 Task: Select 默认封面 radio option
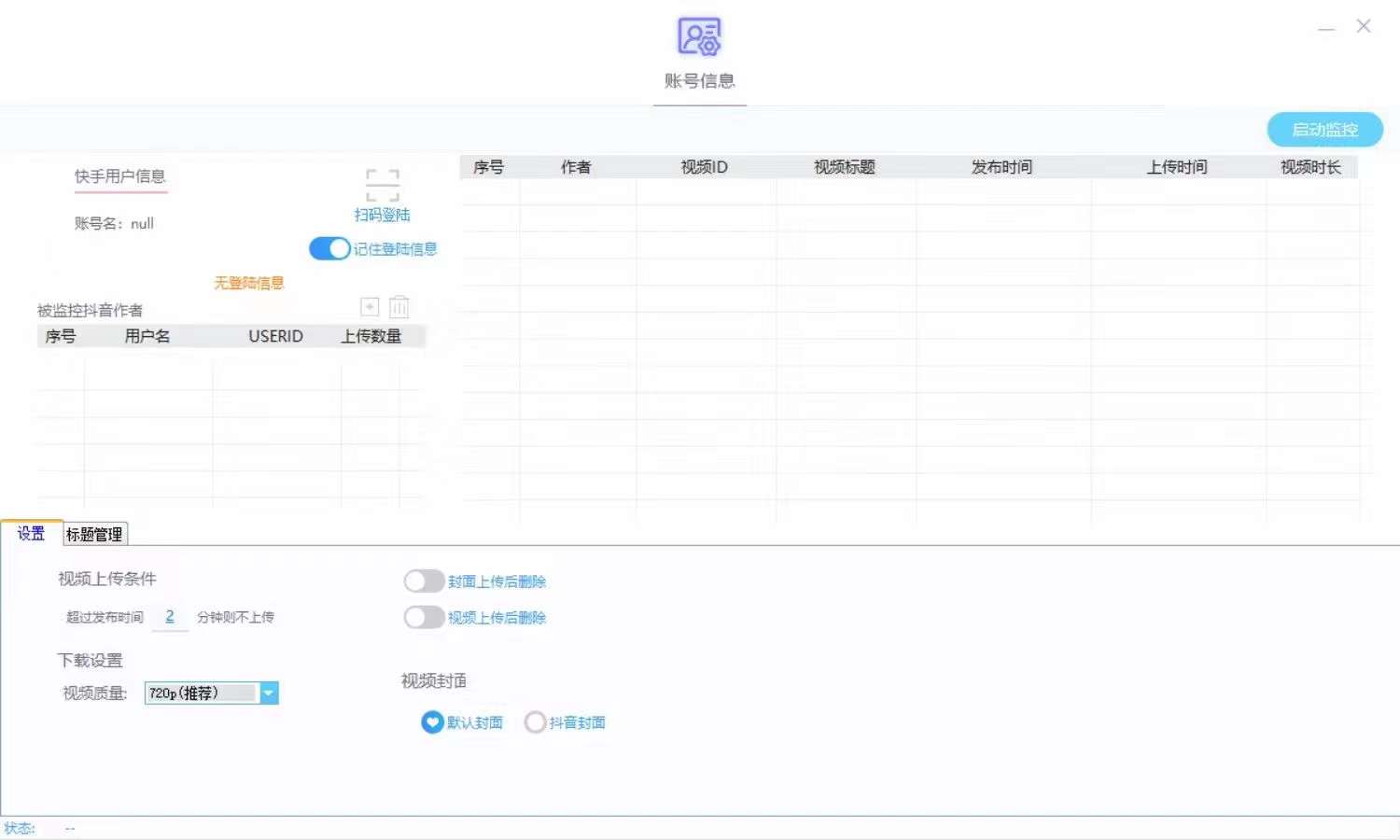click(432, 722)
